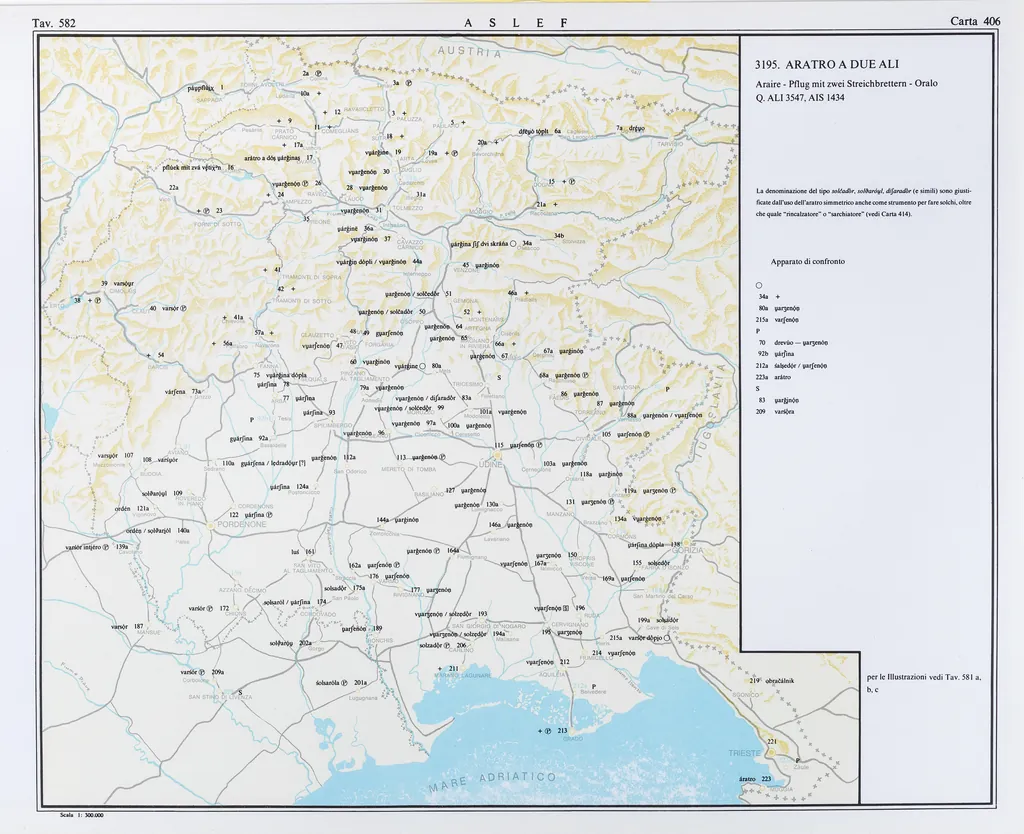Click the circled P symbol at point 3a
1024x834 pixels.
click(408, 84)
